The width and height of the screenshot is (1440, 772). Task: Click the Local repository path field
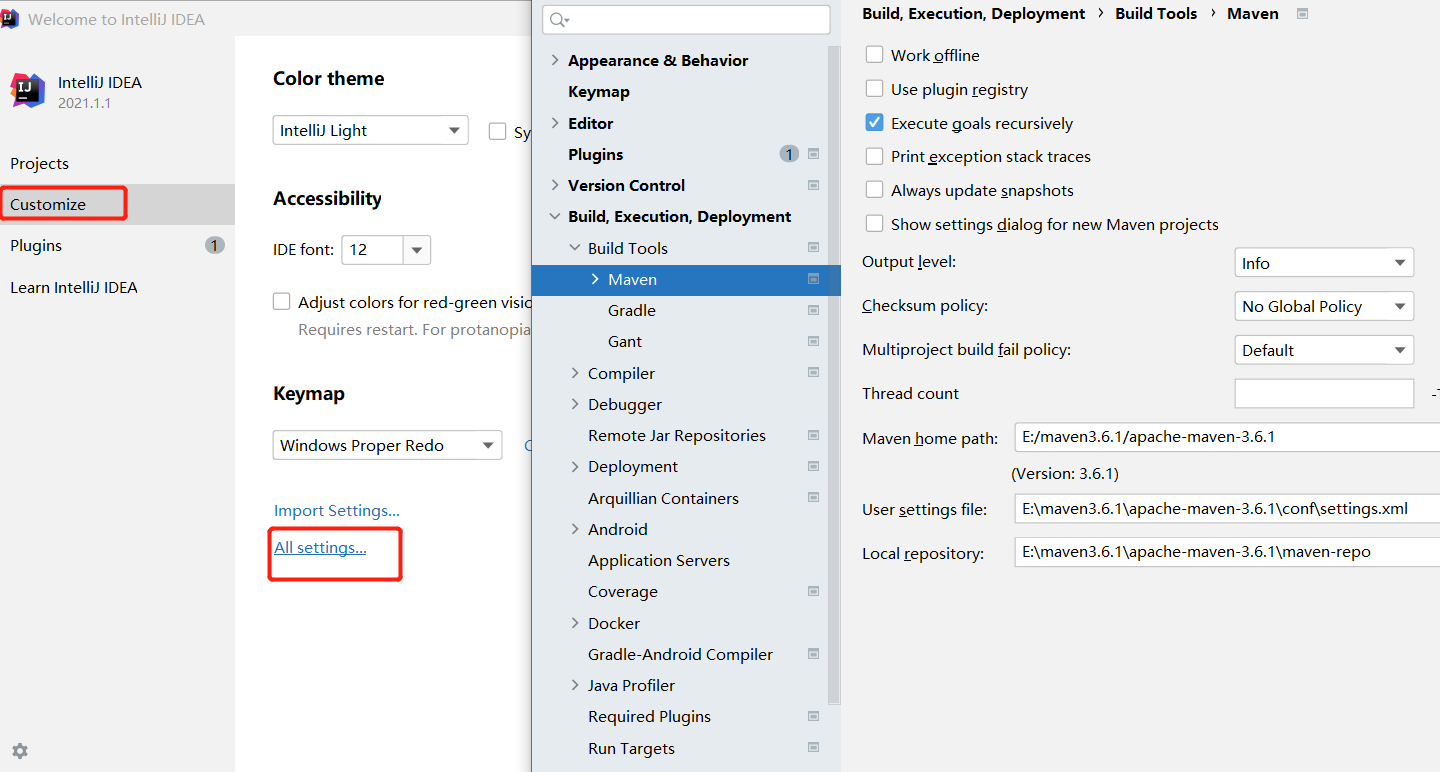(1227, 552)
